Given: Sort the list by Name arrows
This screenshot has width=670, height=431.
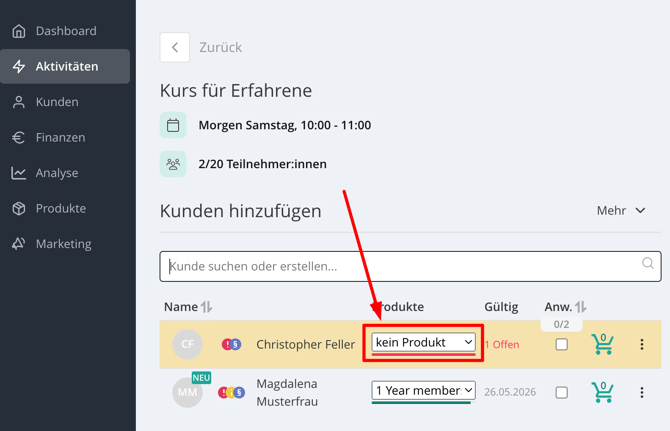Looking at the screenshot, I should pyautogui.click(x=207, y=307).
